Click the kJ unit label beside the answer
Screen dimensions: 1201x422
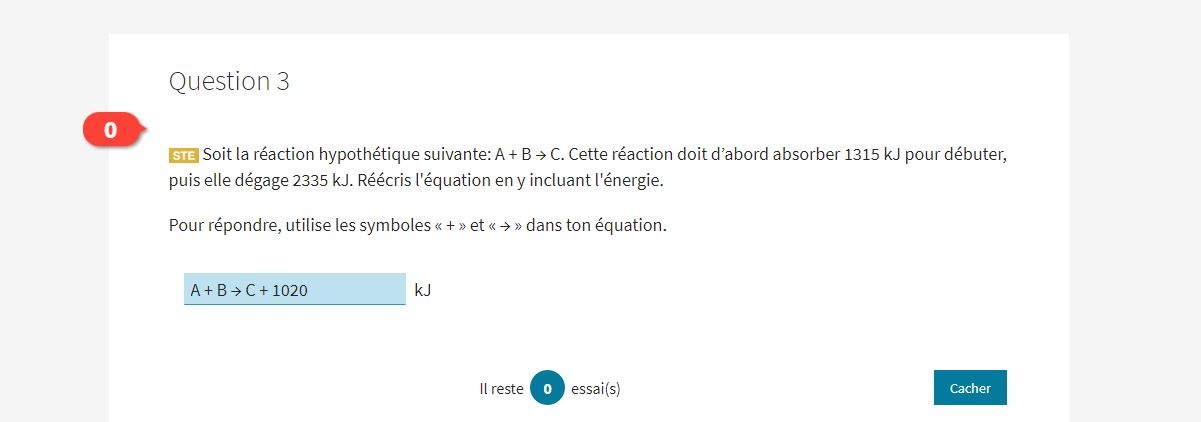tap(422, 290)
